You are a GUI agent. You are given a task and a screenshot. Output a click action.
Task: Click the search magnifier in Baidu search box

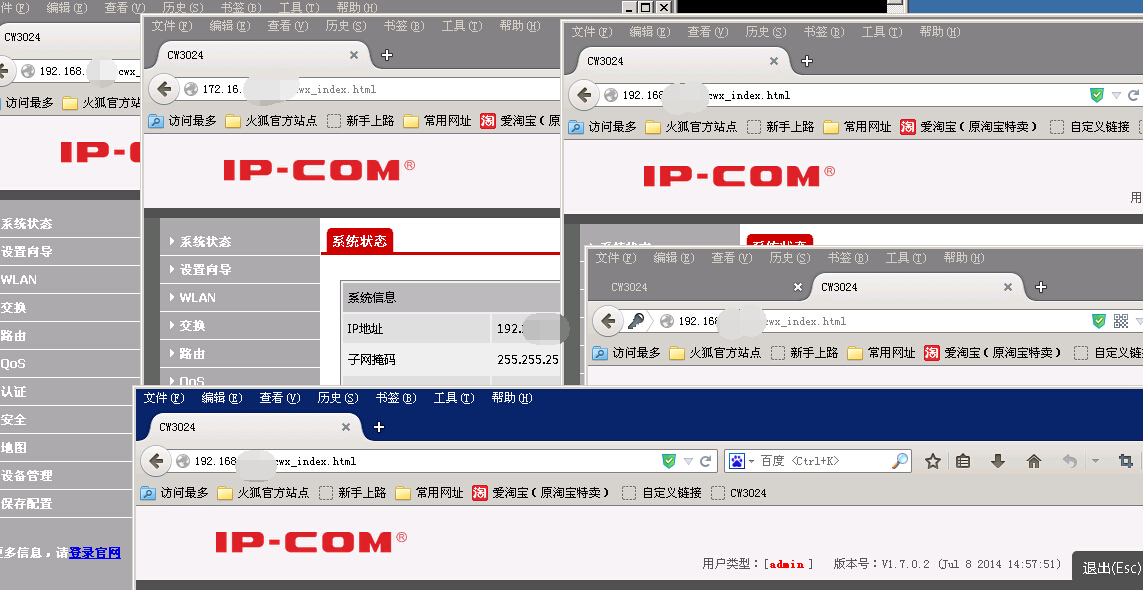[x=900, y=461]
